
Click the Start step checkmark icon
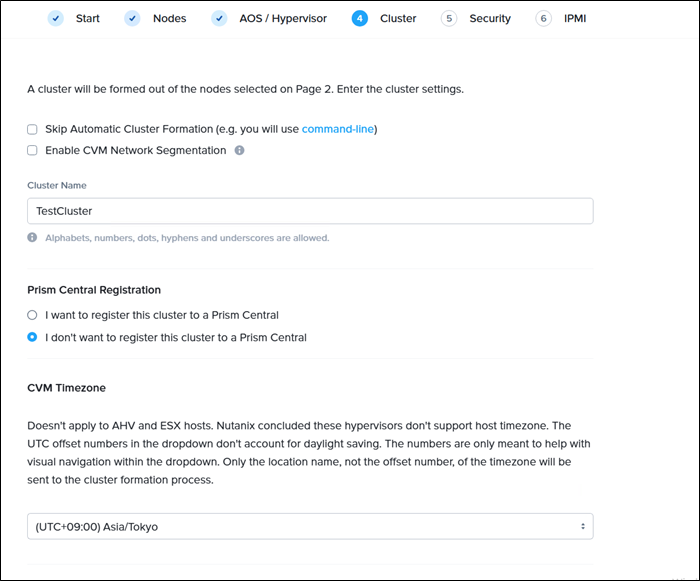click(56, 18)
